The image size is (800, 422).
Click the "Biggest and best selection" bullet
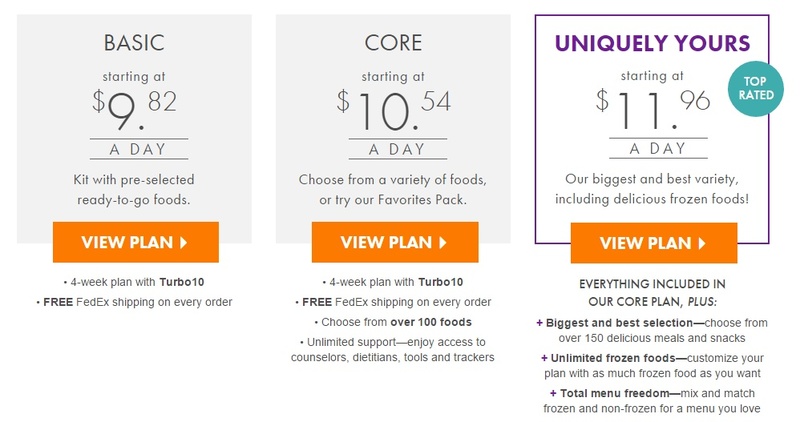click(x=654, y=330)
